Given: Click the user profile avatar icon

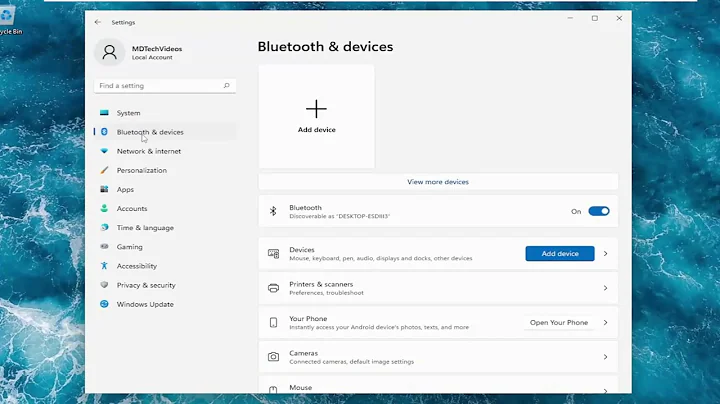Looking at the screenshot, I should click(x=109, y=52).
